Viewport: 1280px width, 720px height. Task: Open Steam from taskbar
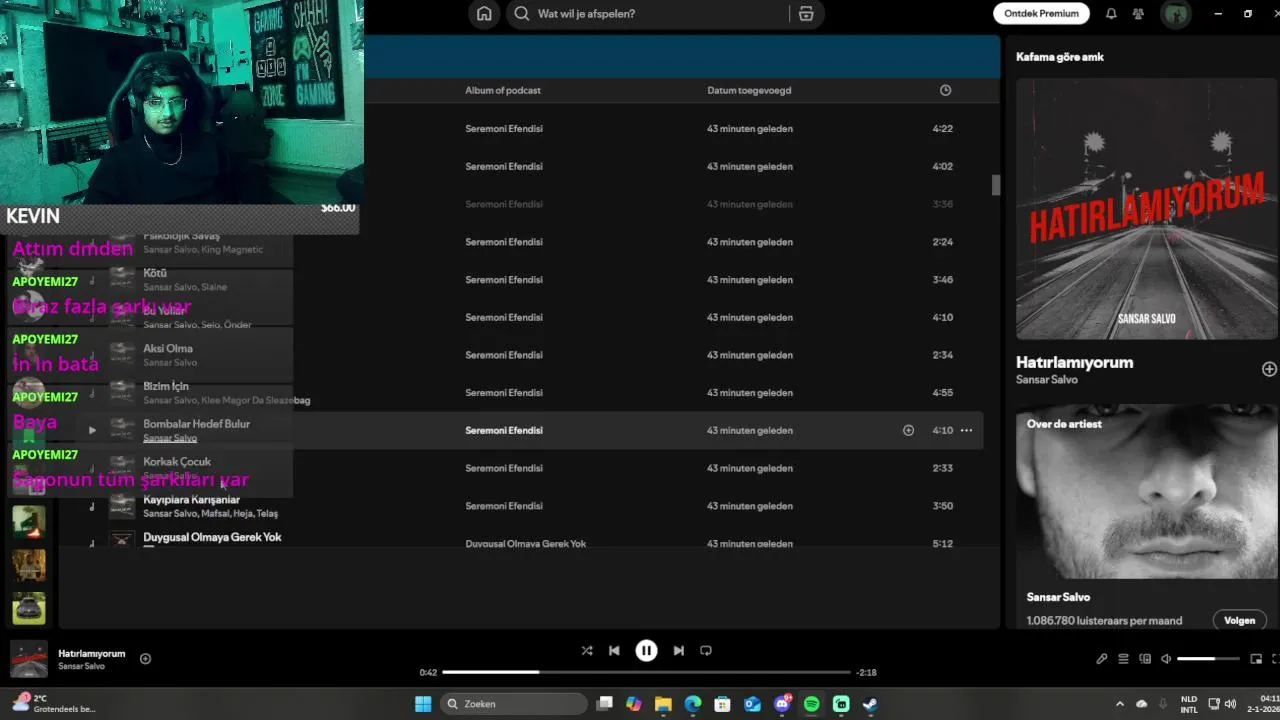pyautogui.click(x=870, y=704)
